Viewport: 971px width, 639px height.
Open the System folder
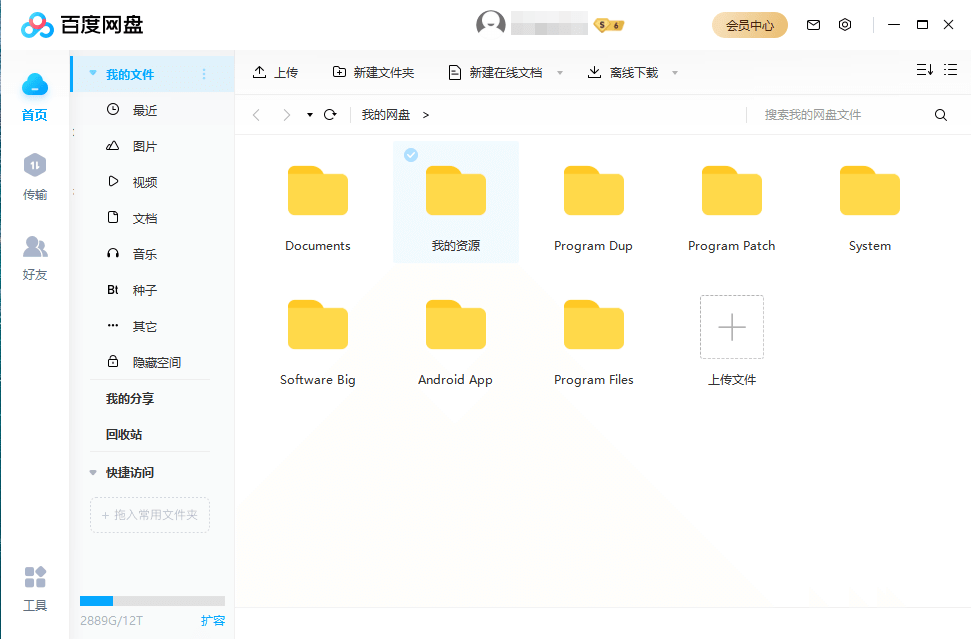(x=869, y=191)
